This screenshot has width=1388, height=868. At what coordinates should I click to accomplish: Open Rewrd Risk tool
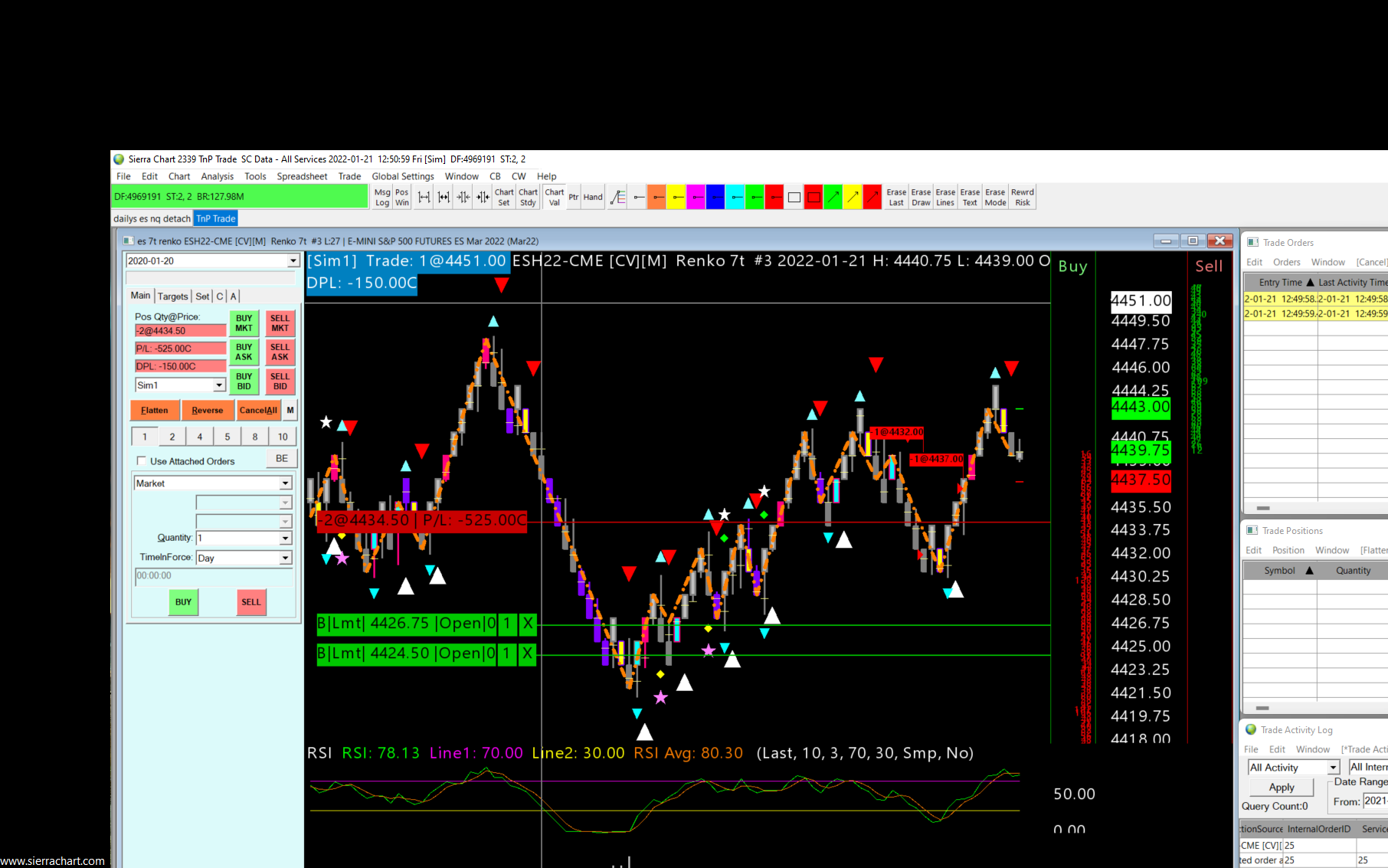pyautogui.click(x=1023, y=197)
